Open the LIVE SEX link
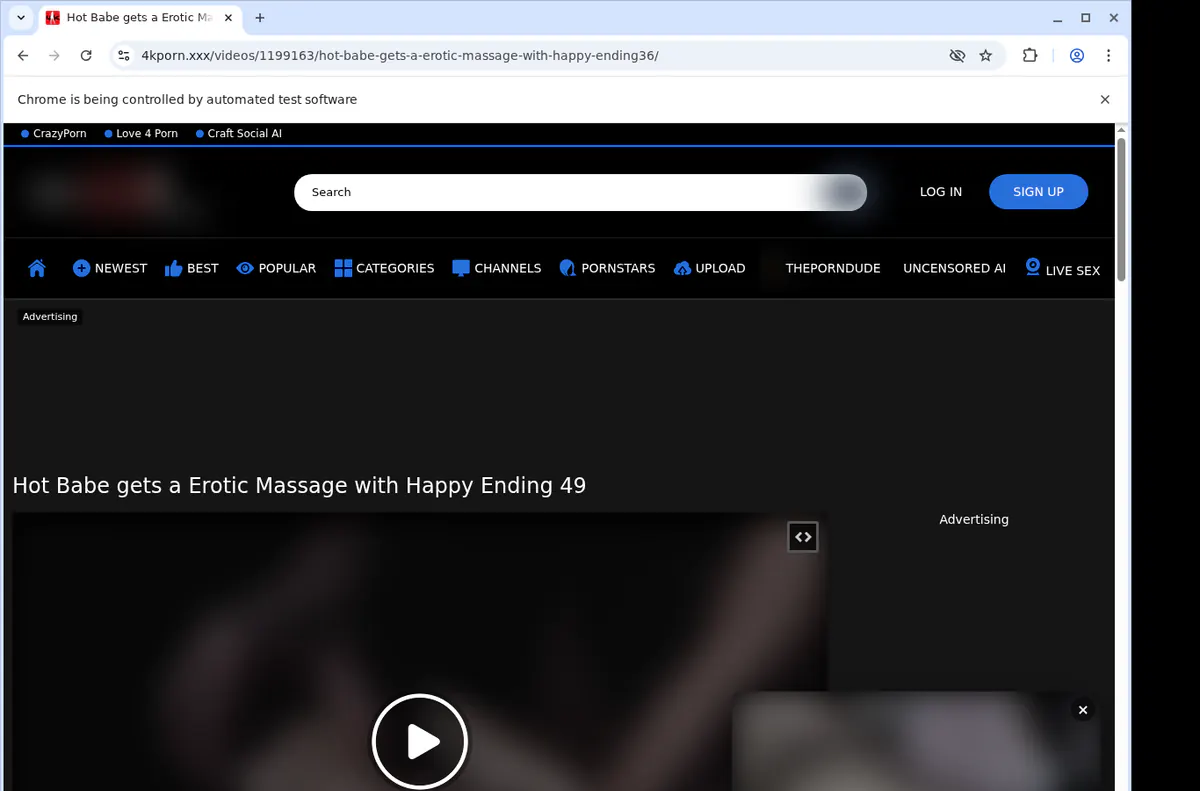The image size is (1200, 791). point(1062,268)
